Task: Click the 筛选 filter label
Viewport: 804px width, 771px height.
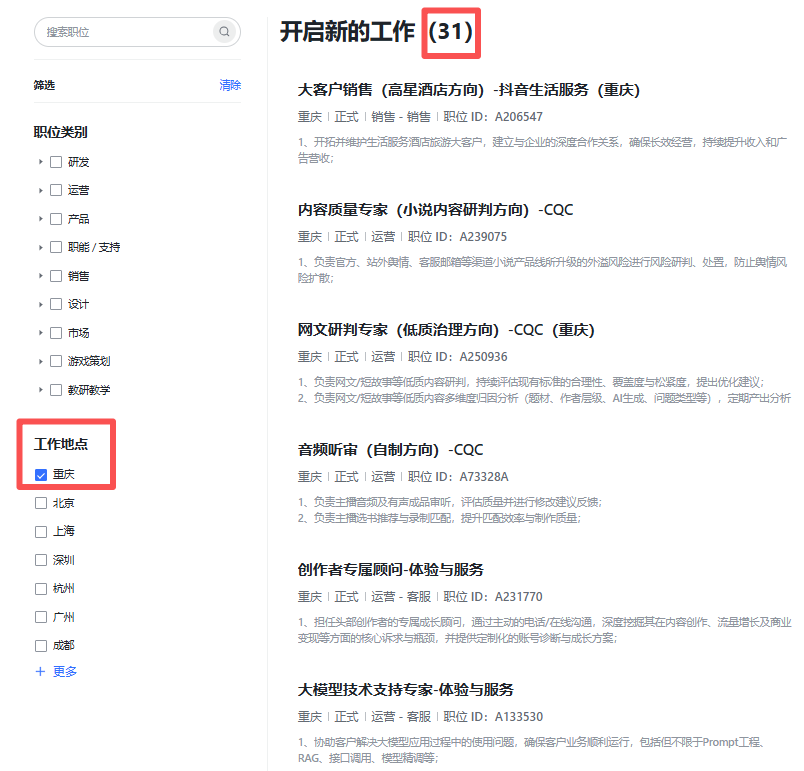Action: click(x=44, y=85)
